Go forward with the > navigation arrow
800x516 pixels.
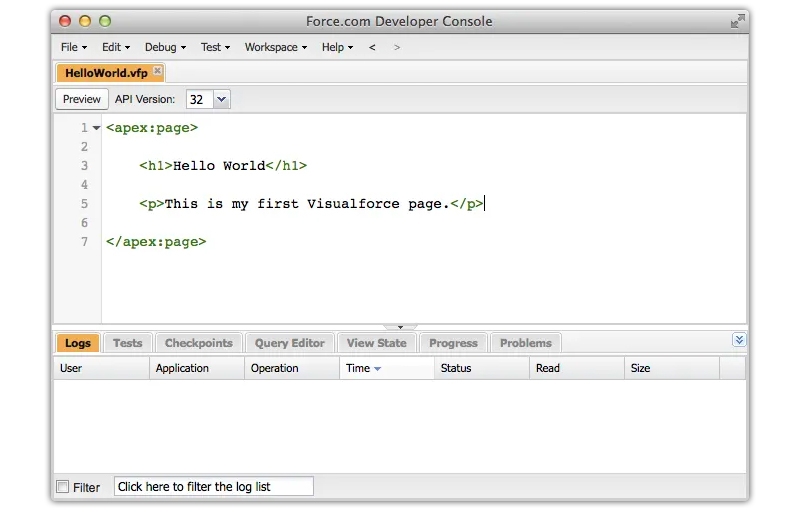(x=396, y=47)
